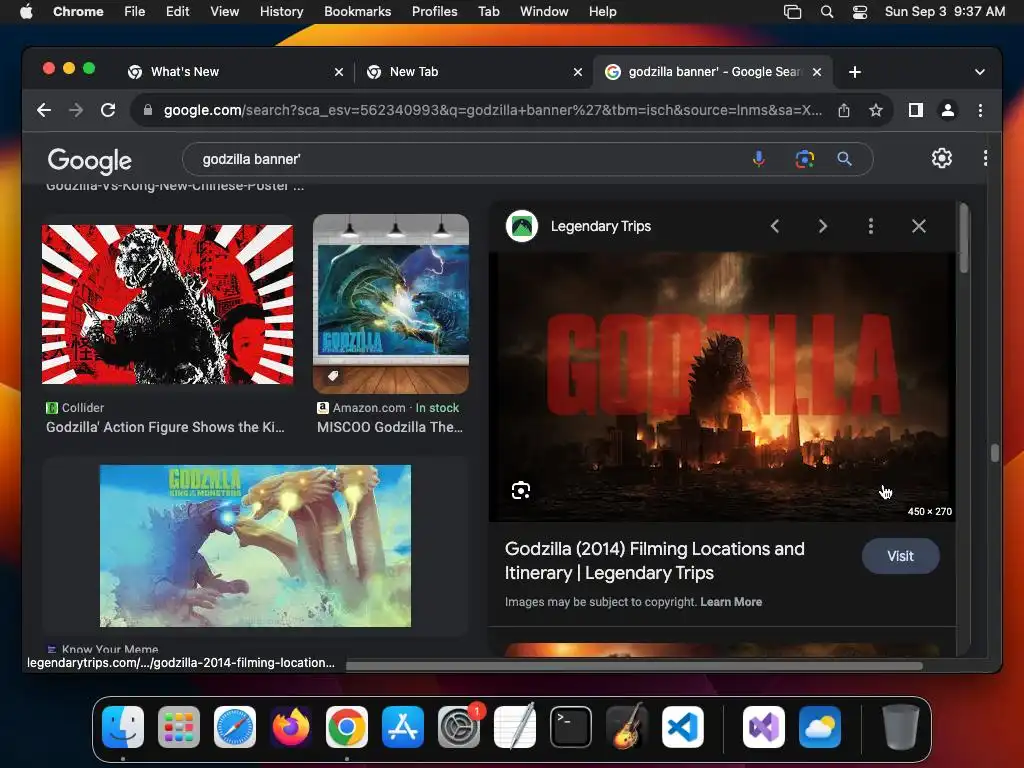The image size is (1024, 768).
Task: Select the Amazon Godzilla backdrop thumbnail
Action: (x=391, y=304)
